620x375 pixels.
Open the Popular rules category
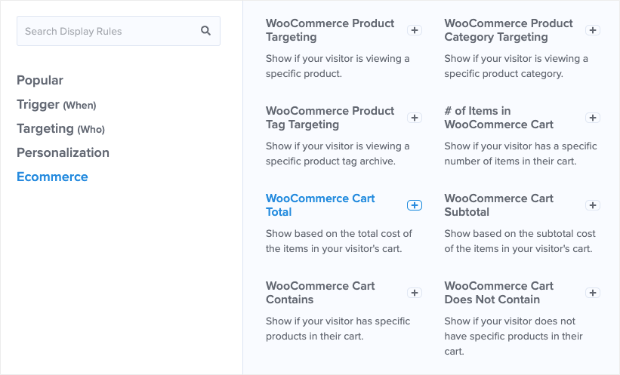40,80
